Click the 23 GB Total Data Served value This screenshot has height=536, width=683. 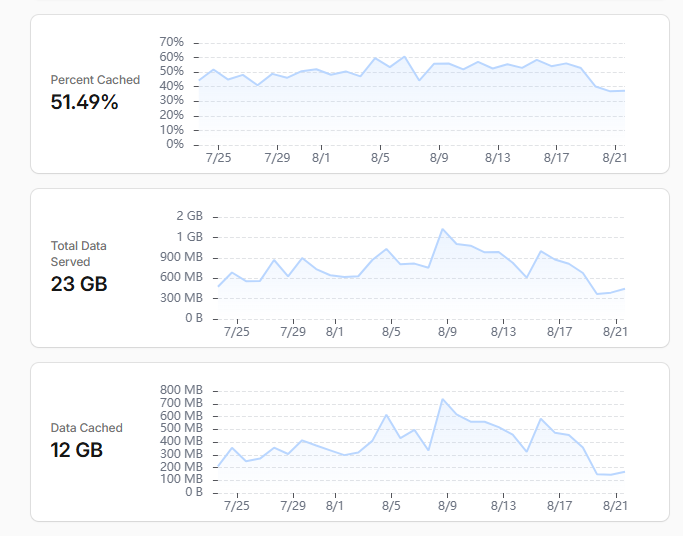(x=79, y=284)
